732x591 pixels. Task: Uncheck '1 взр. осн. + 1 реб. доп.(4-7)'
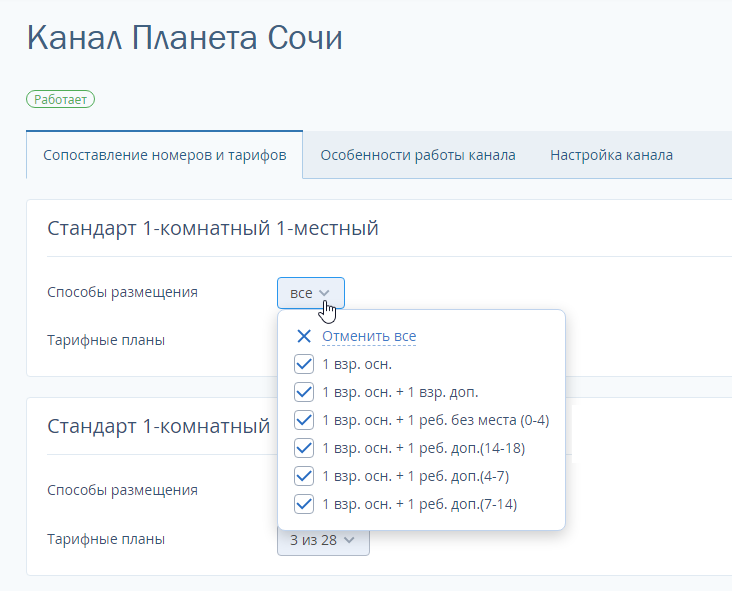coord(304,476)
